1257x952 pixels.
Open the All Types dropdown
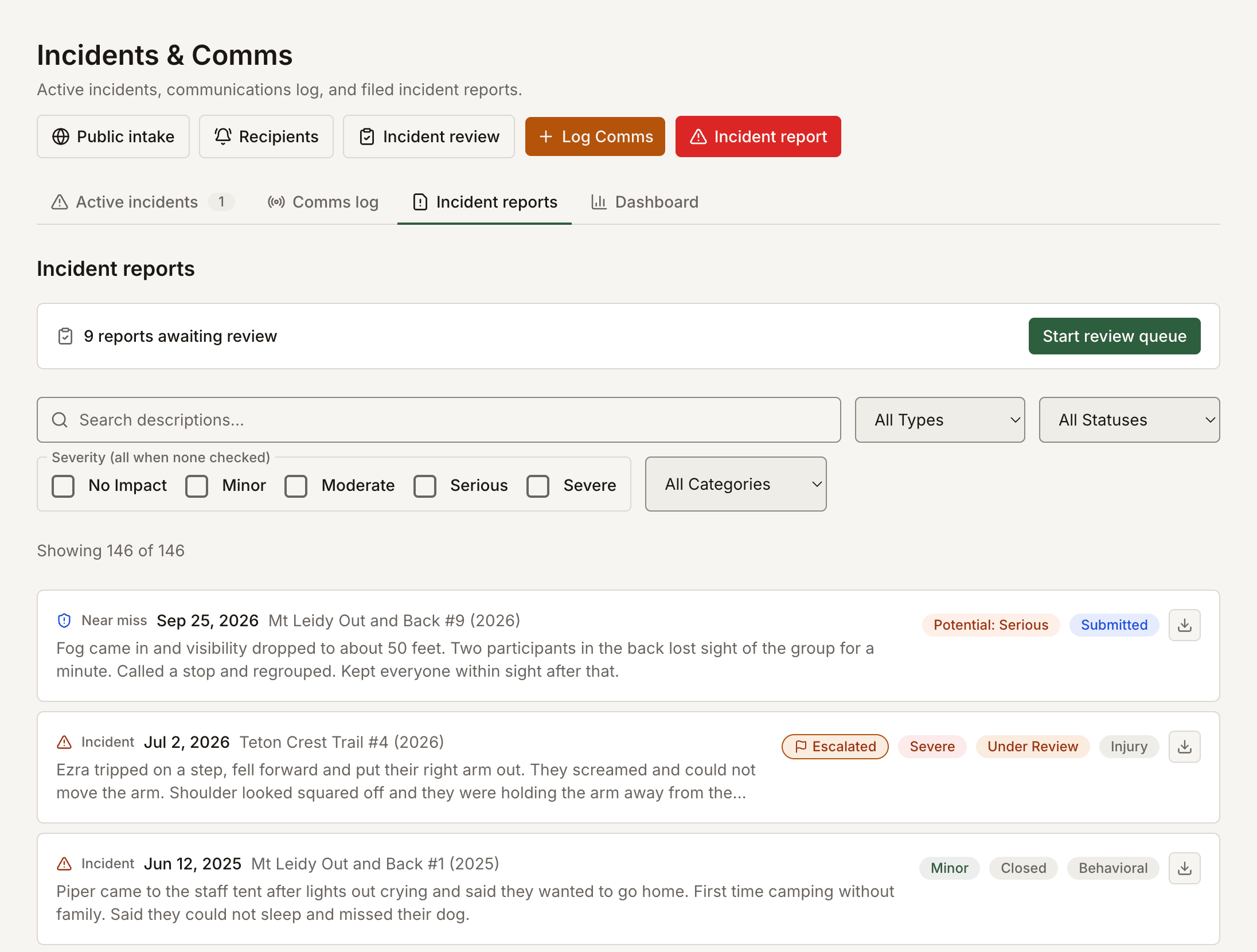click(939, 420)
